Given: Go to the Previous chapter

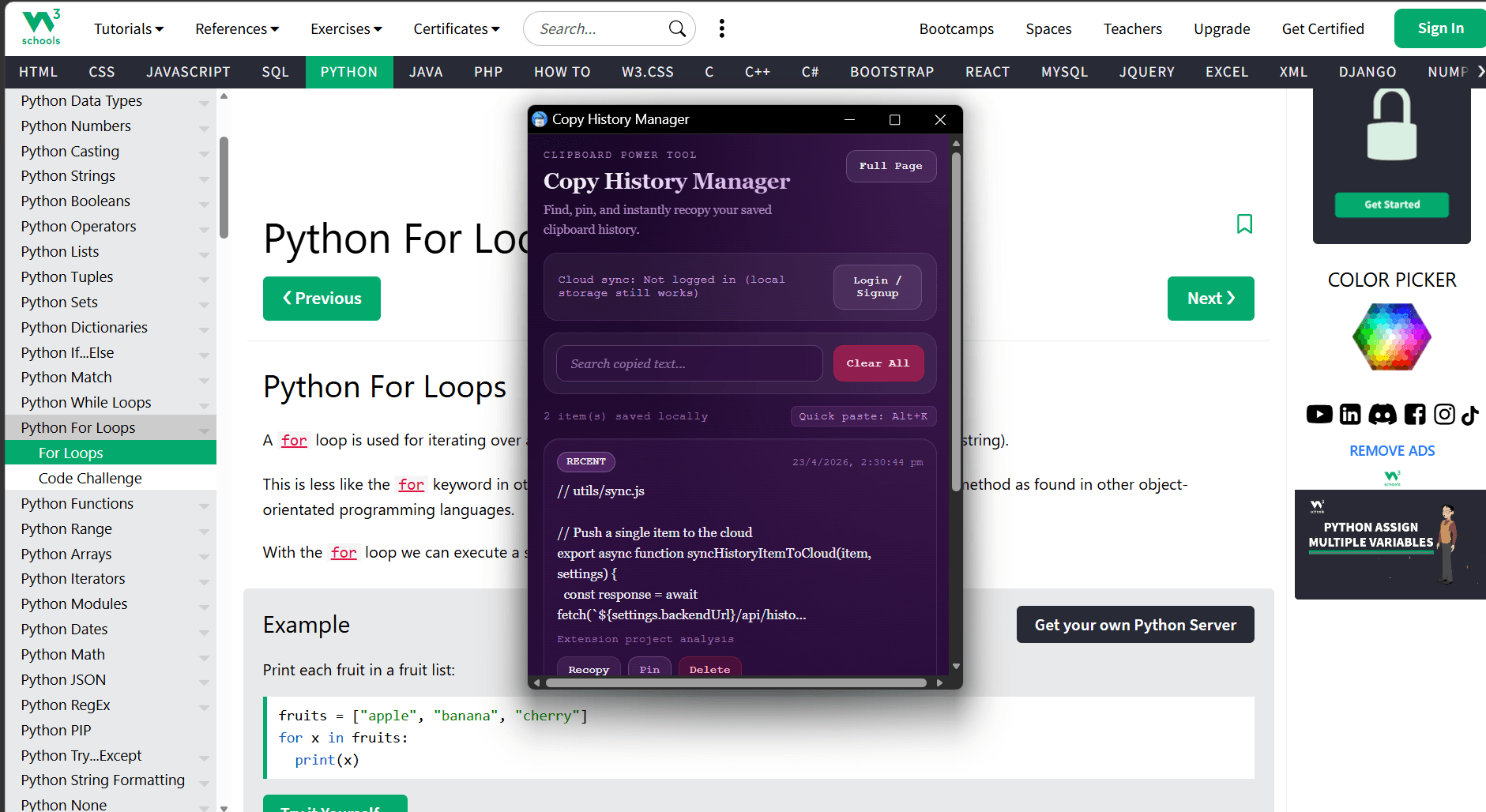Looking at the screenshot, I should pyautogui.click(x=322, y=299).
